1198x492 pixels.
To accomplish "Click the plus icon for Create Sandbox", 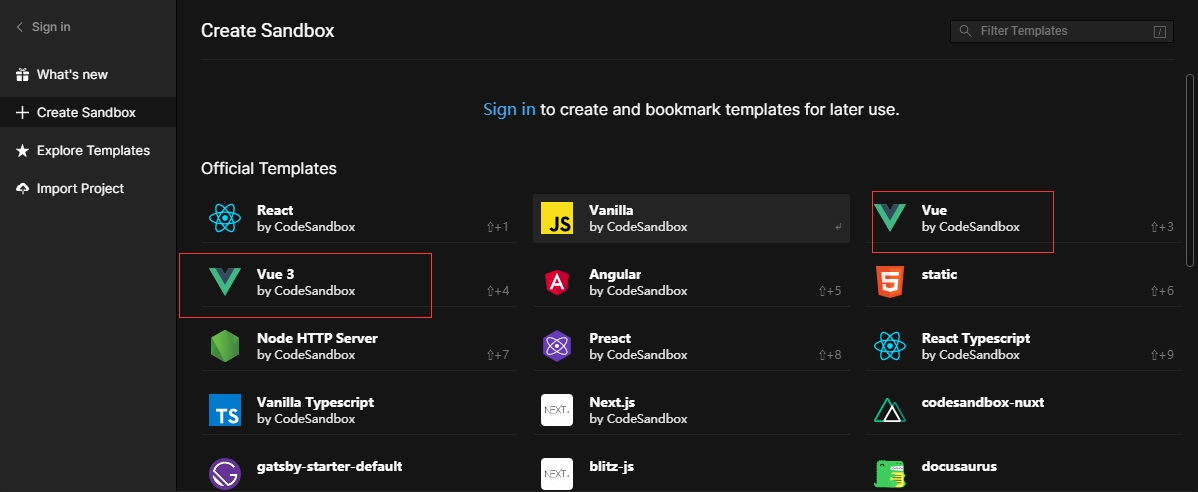I will click(x=22, y=112).
